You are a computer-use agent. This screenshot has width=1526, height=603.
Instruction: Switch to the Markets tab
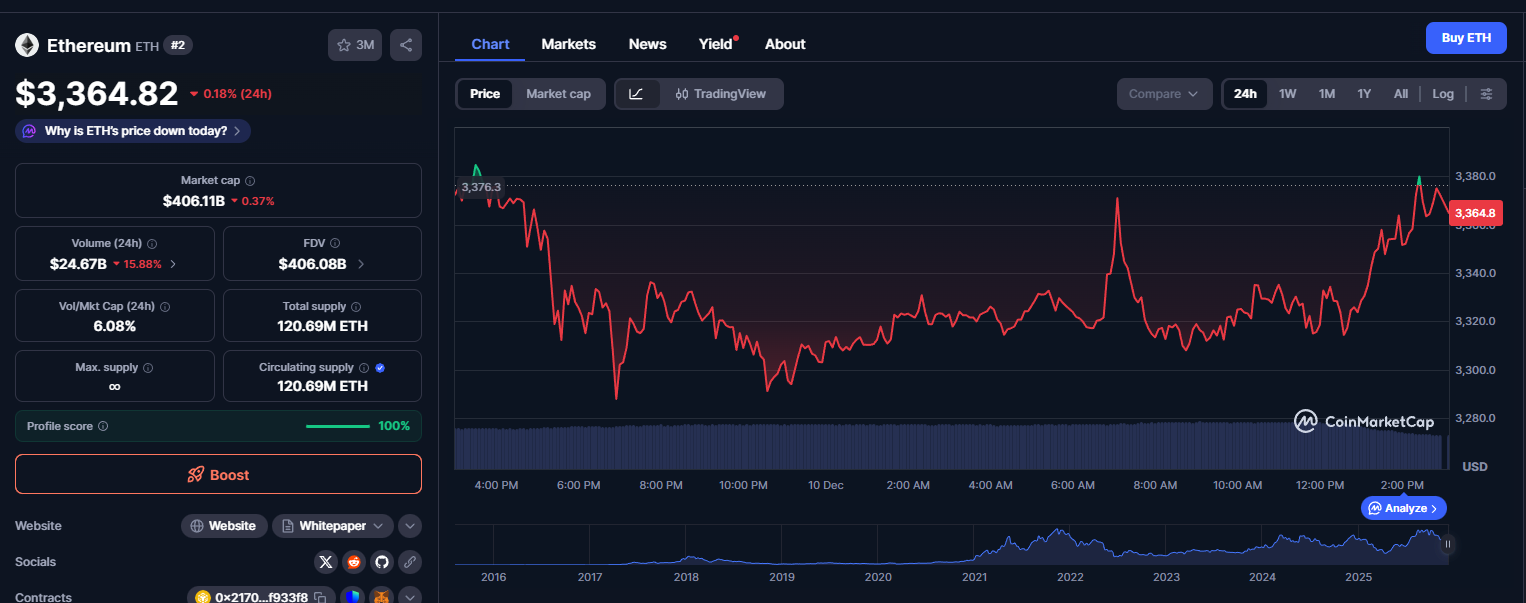pyautogui.click(x=568, y=43)
